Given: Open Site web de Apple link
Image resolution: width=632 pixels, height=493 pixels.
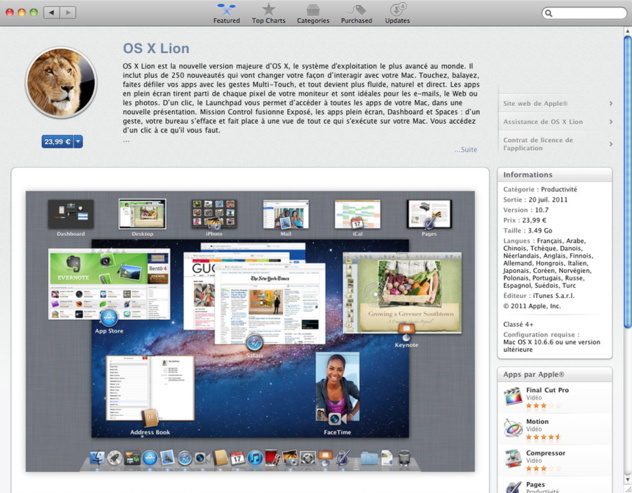Looking at the screenshot, I should (557, 104).
